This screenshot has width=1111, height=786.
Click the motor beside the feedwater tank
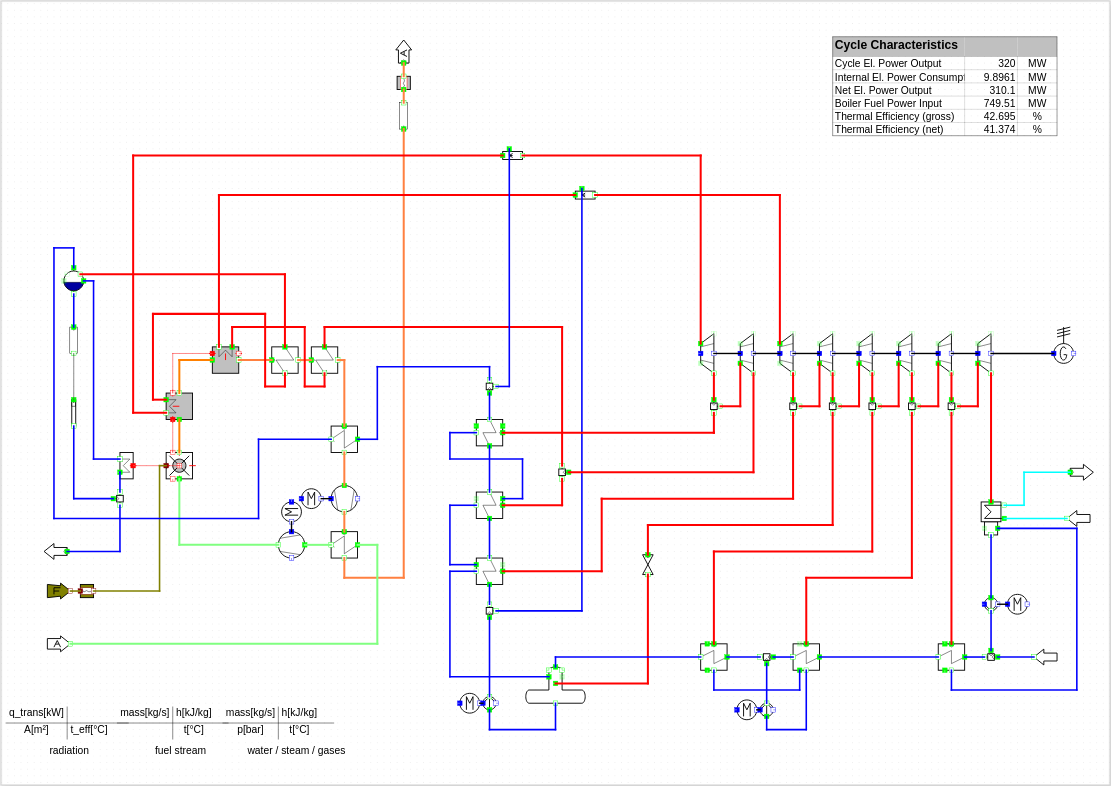point(469,703)
